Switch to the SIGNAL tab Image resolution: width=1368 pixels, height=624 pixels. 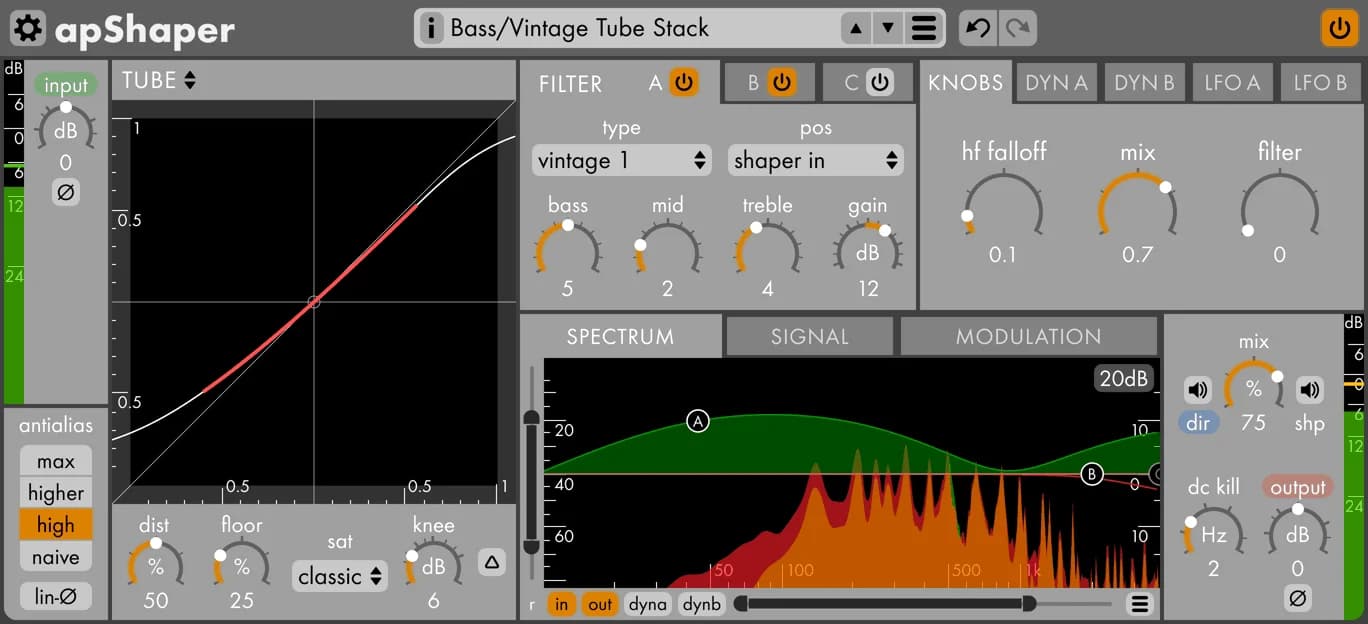[x=809, y=337]
